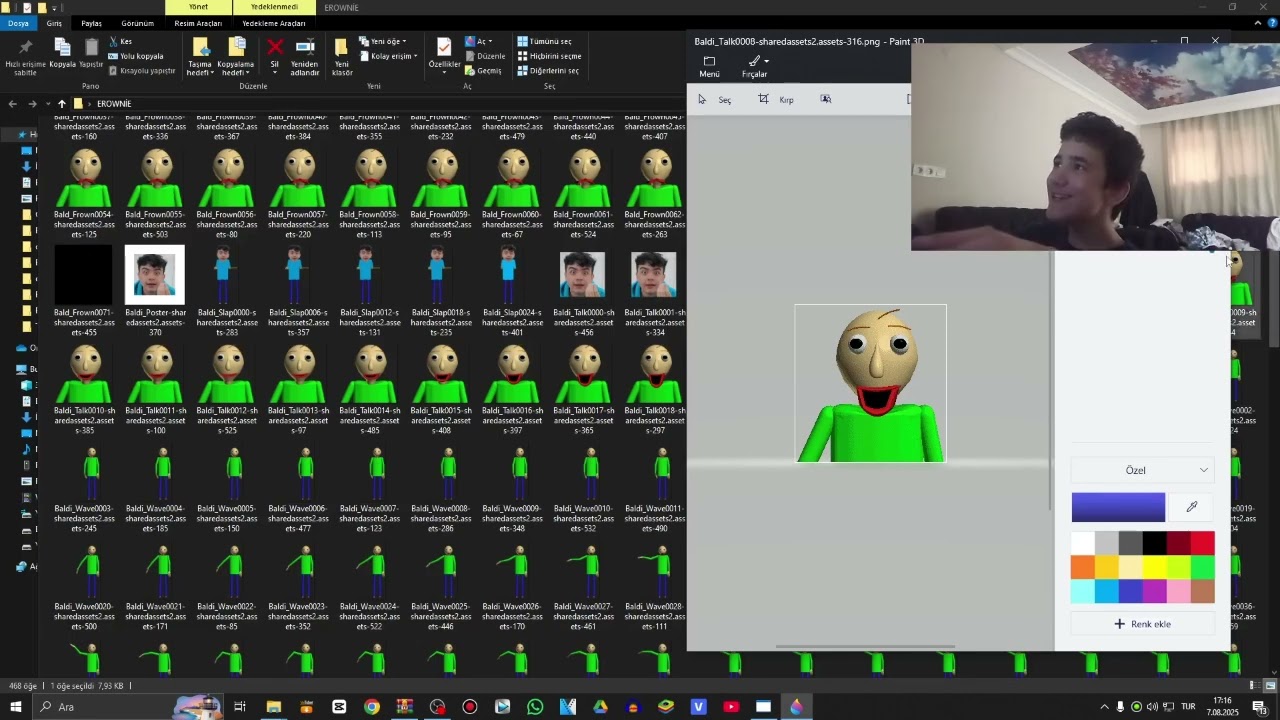The height and width of the screenshot is (720, 1280).
Task: Open the Aç dropdown in ribbon
Action: pyautogui.click(x=480, y=42)
